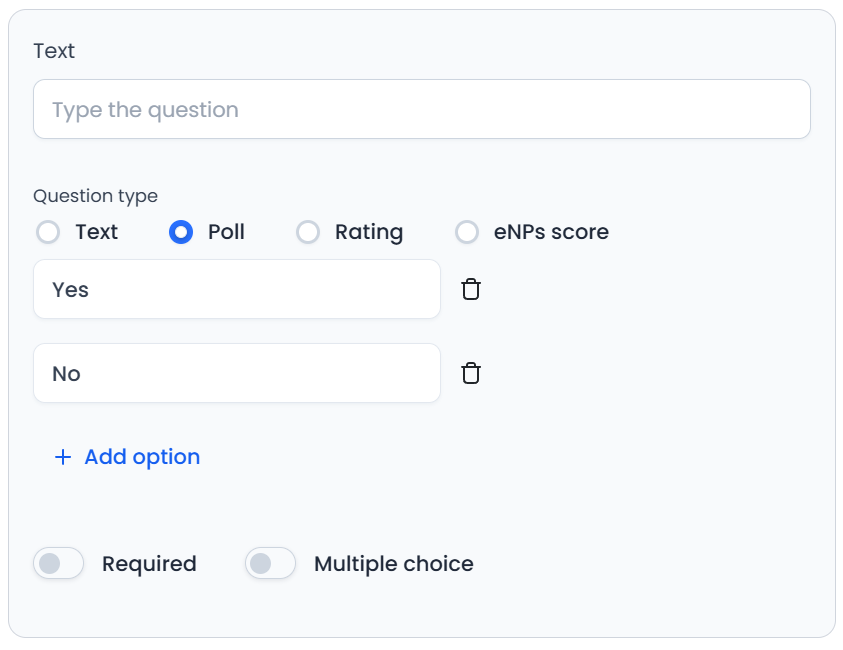Click the 'eNPs score' option label
843x650 pixels.
point(551,233)
